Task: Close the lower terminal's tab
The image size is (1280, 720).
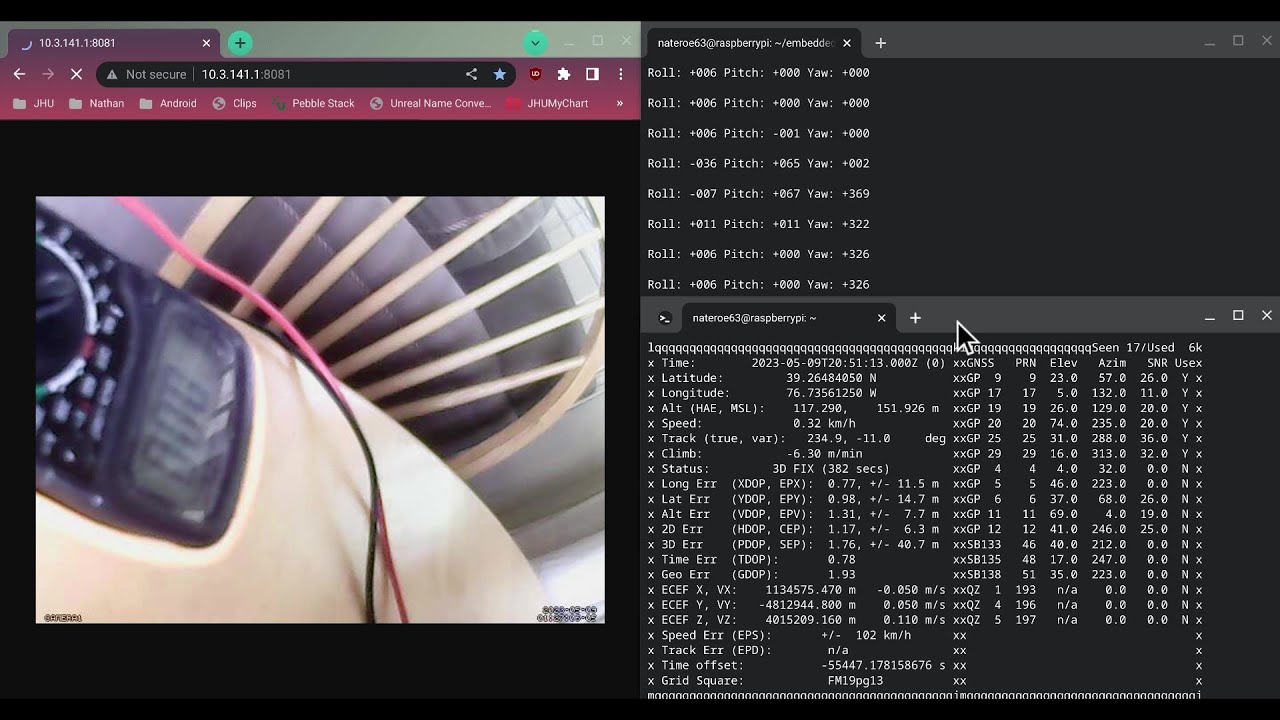Action: coord(881,318)
